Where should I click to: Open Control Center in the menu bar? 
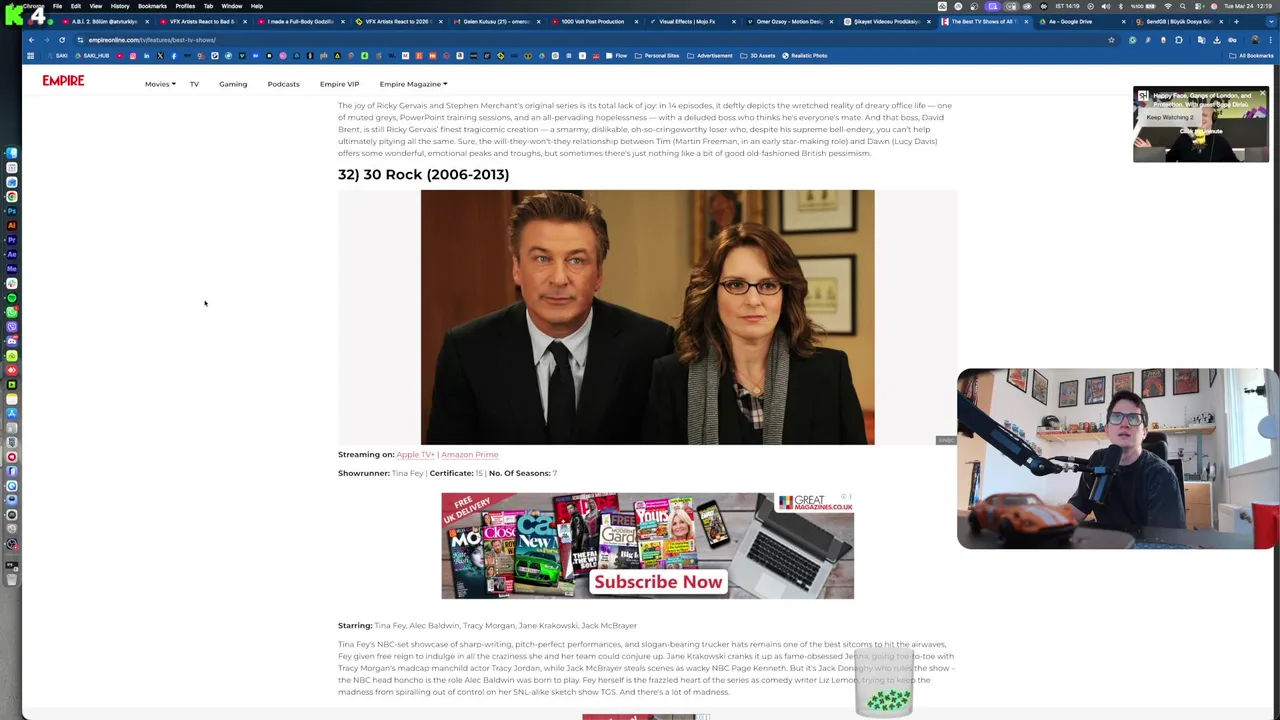[x=1198, y=6]
